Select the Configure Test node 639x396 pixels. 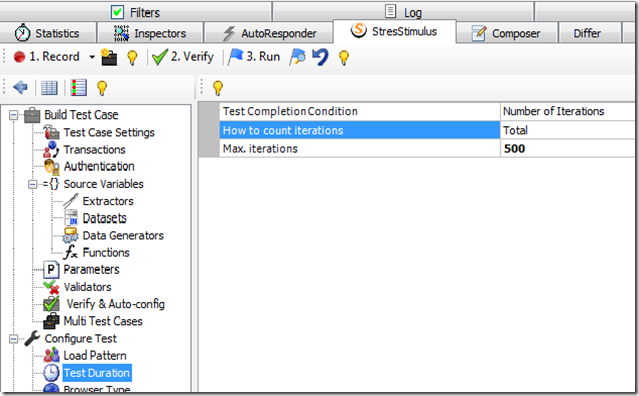(x=80, y=339)
